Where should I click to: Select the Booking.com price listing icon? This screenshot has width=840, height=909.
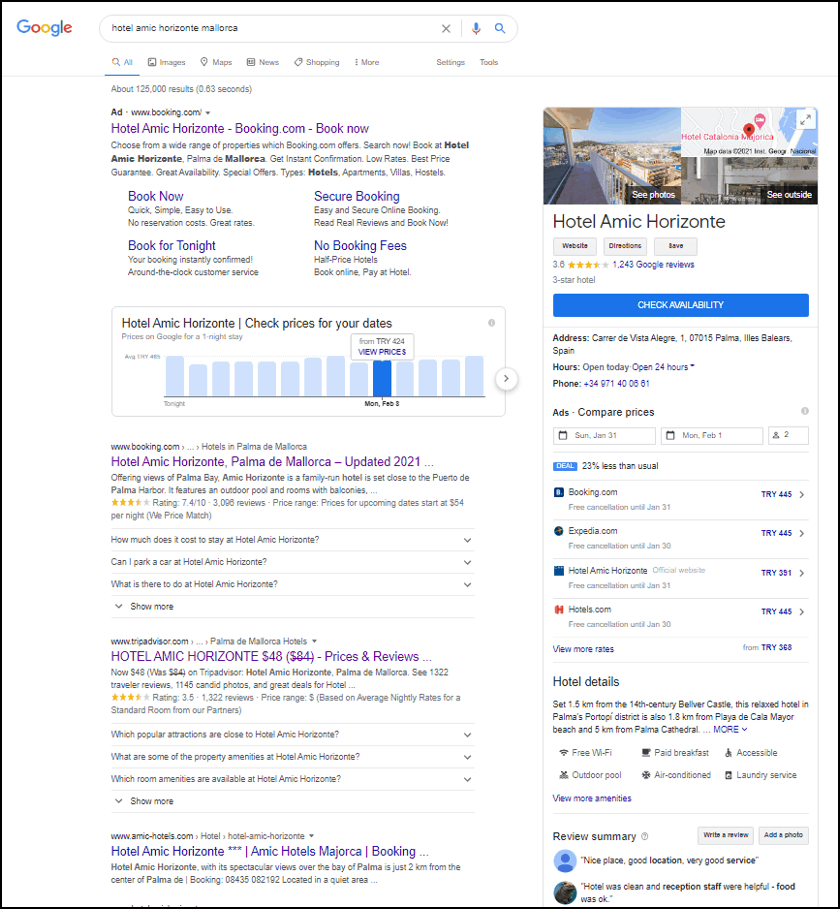coord(557,492)
